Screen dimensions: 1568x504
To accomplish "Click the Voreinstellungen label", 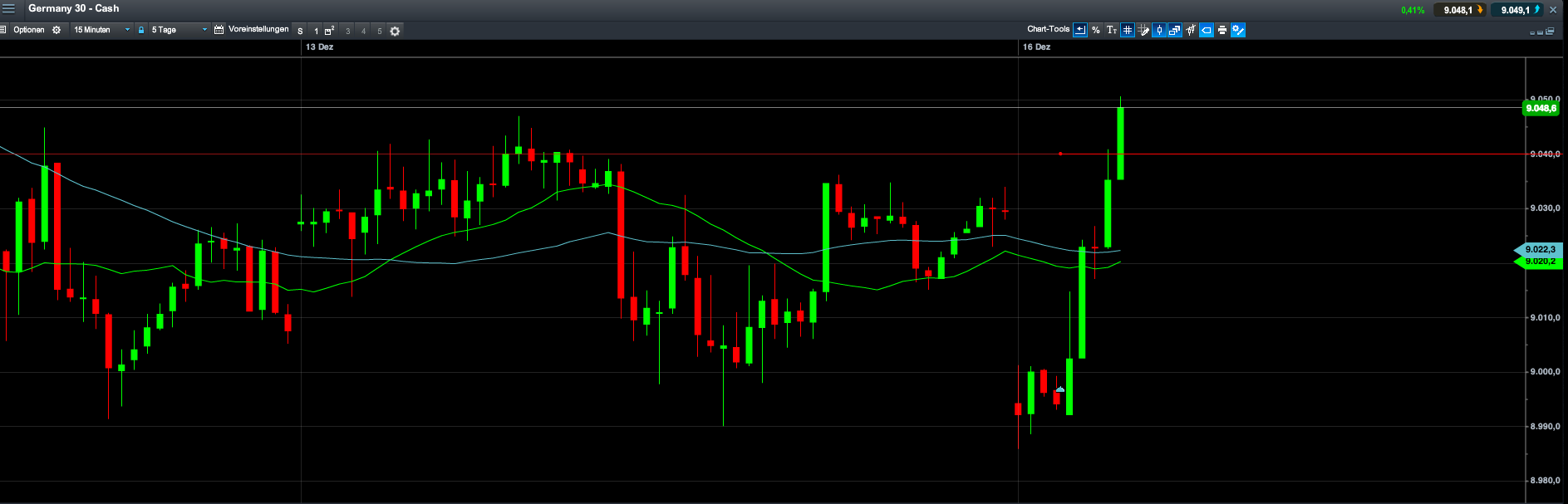I will pyautogui.click(x=258, y=29).
